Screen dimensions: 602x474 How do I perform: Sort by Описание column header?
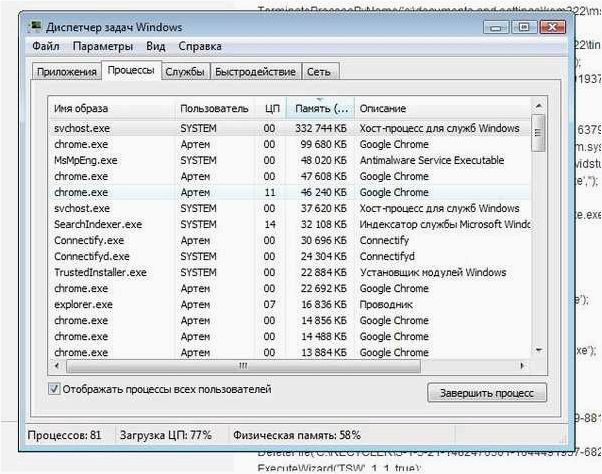coord(442,109)
